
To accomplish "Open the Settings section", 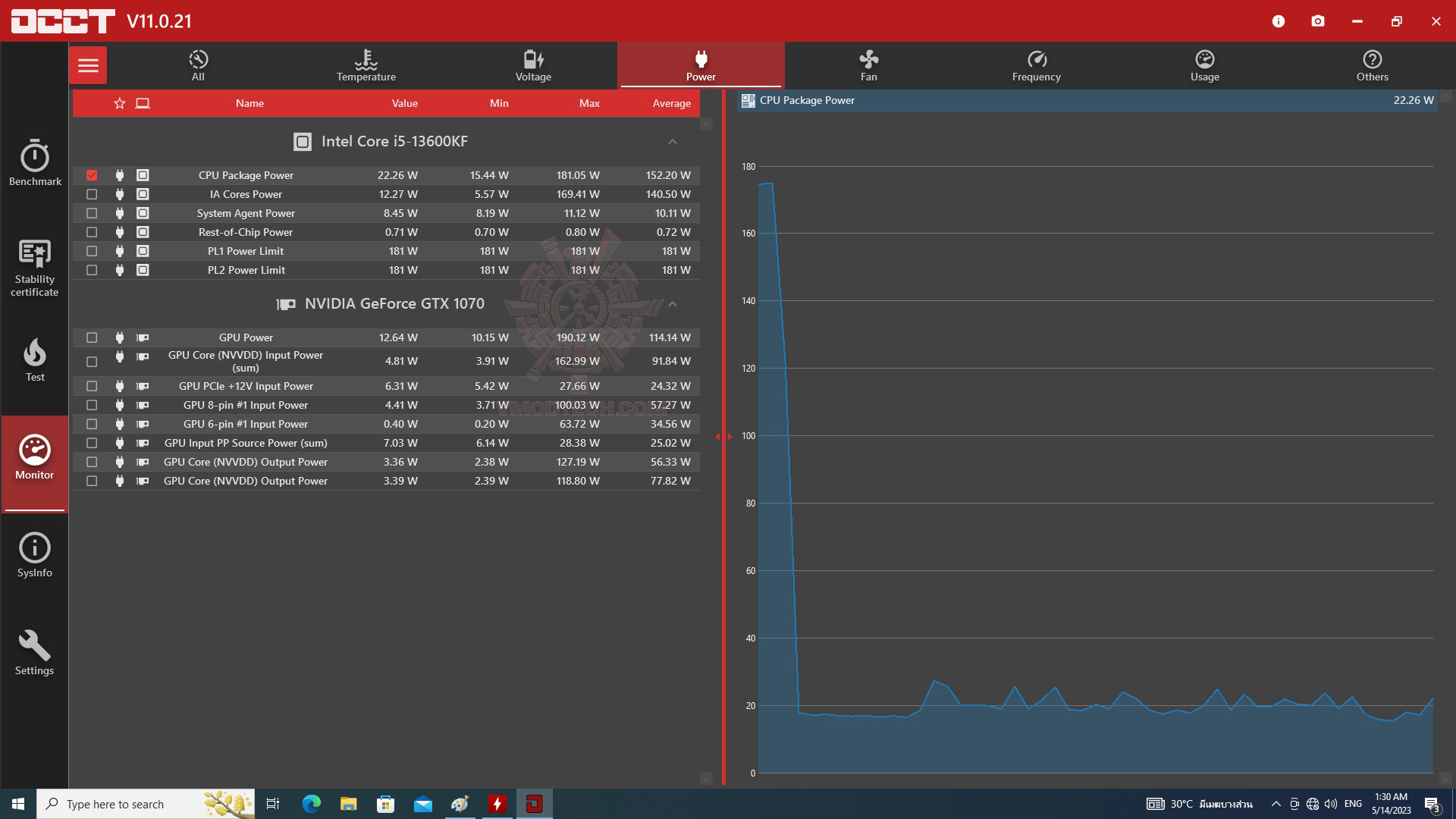I will tap(35, 652).
